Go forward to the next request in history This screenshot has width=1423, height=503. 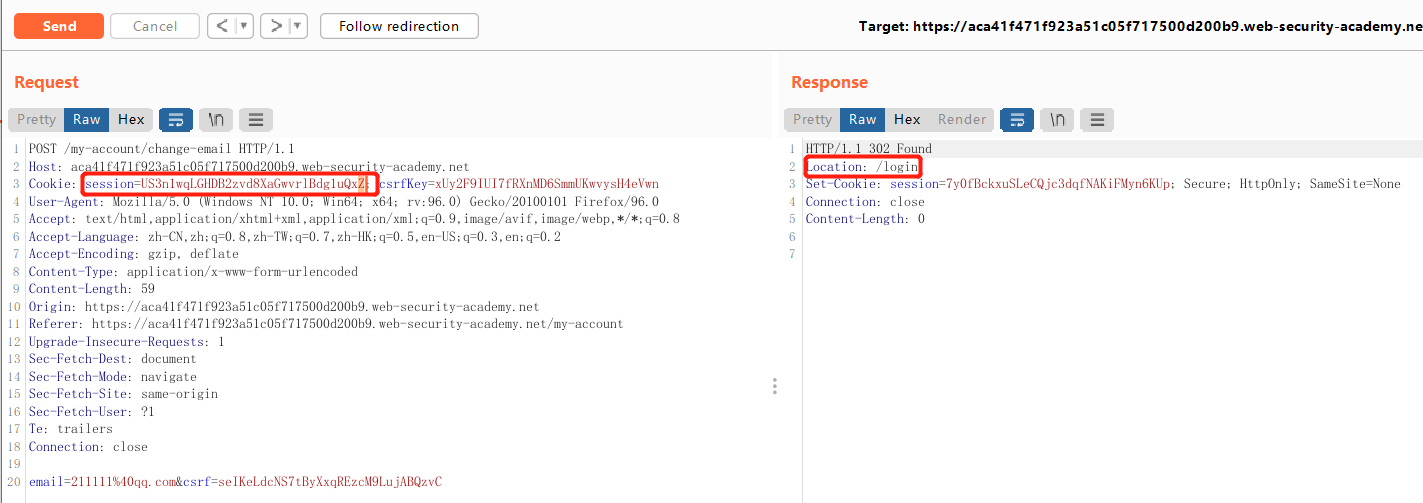(x=275, y=26)
